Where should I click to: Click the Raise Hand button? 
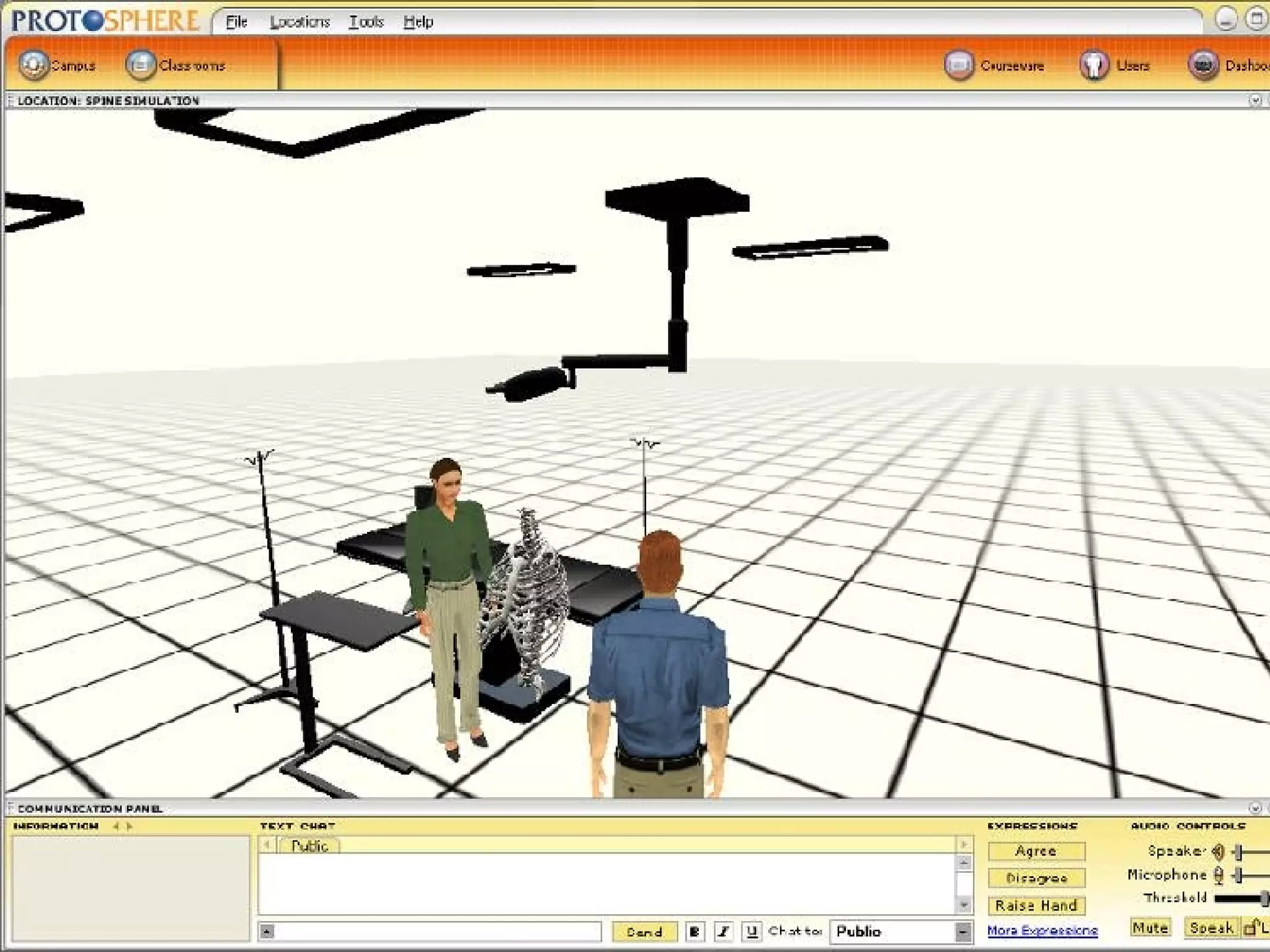(x=1036, y=906)
